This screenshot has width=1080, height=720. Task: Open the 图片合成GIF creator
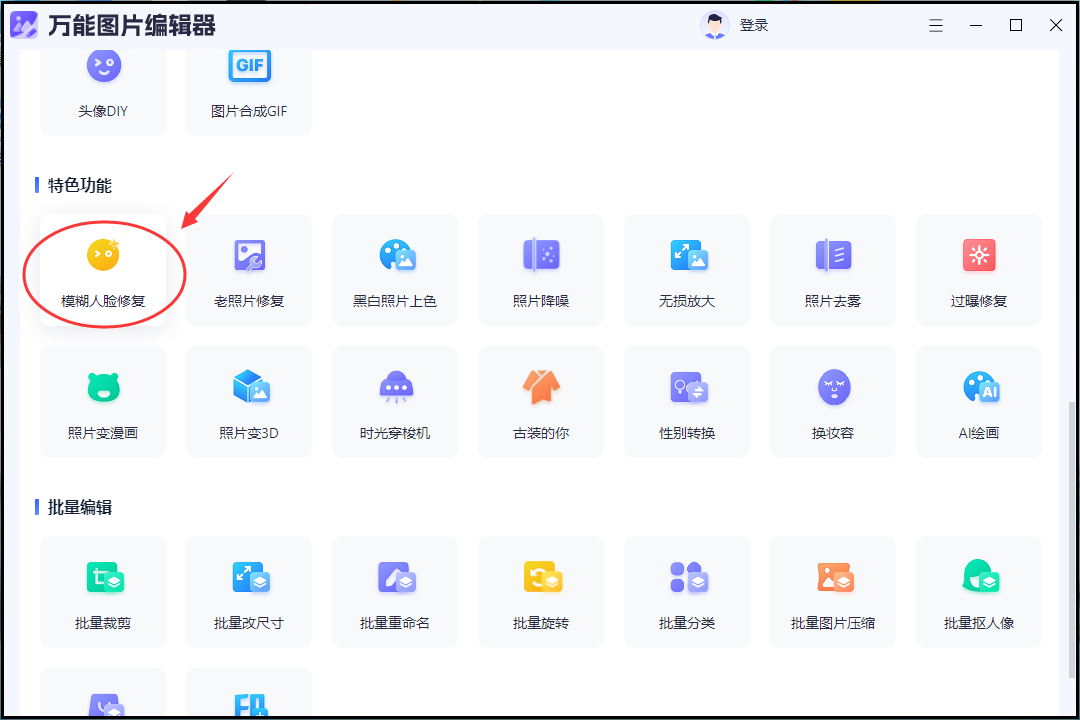point(249,88)
